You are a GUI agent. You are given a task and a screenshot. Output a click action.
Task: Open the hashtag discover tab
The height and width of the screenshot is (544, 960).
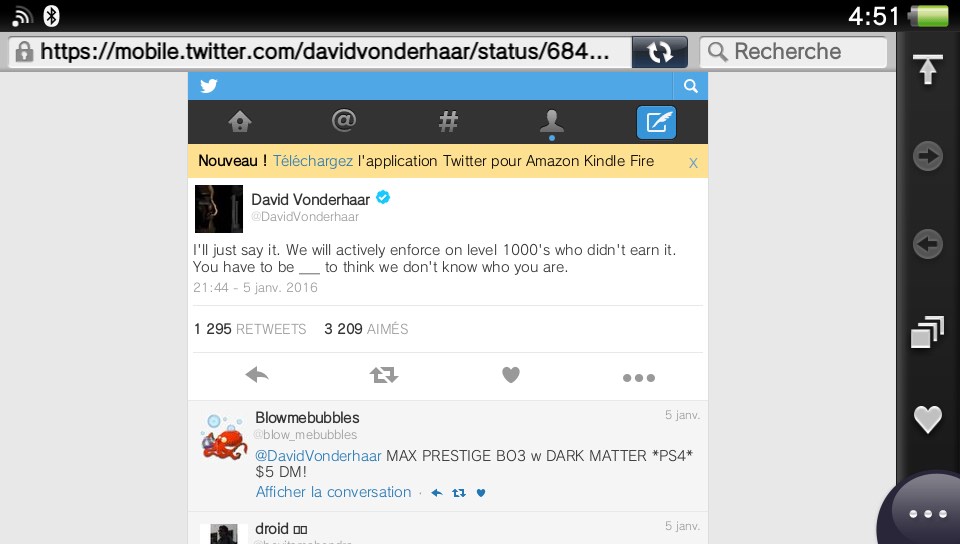click(x=448, y=121)
